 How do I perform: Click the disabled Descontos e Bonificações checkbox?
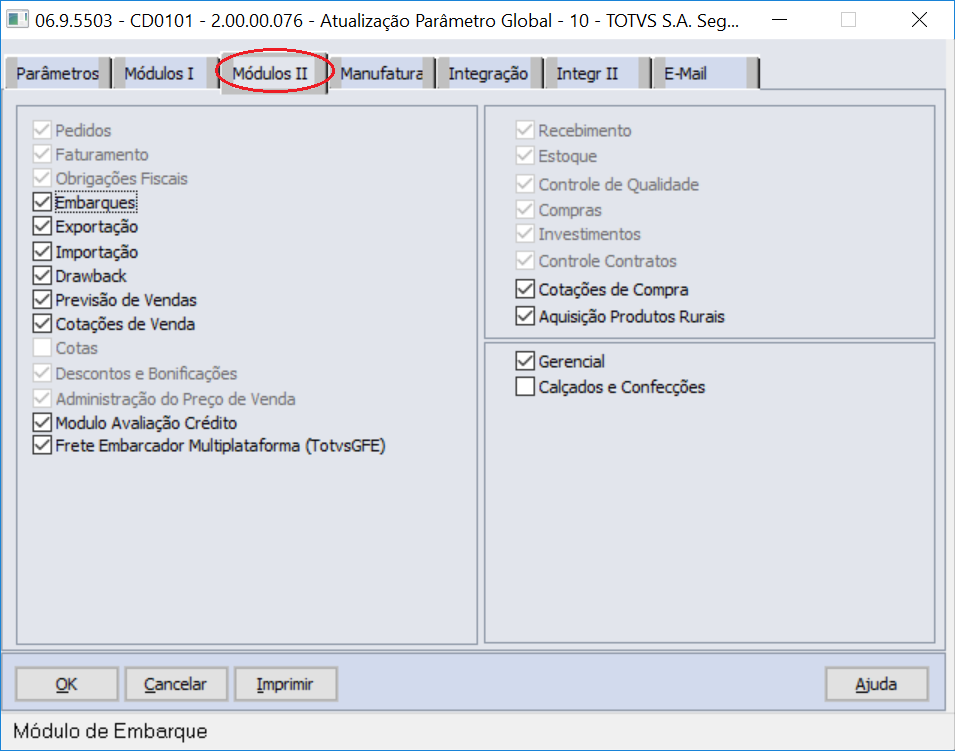[42, 373]
